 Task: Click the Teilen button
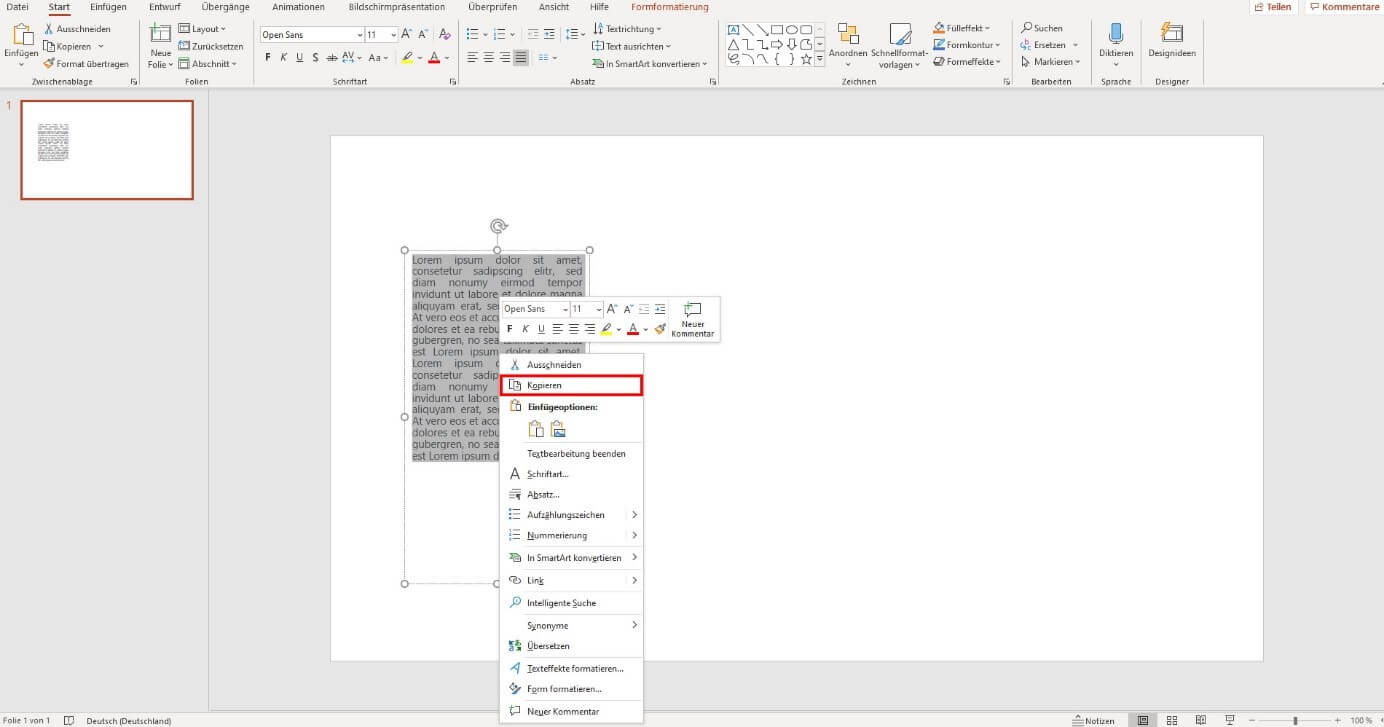(x=1273, y=7)
